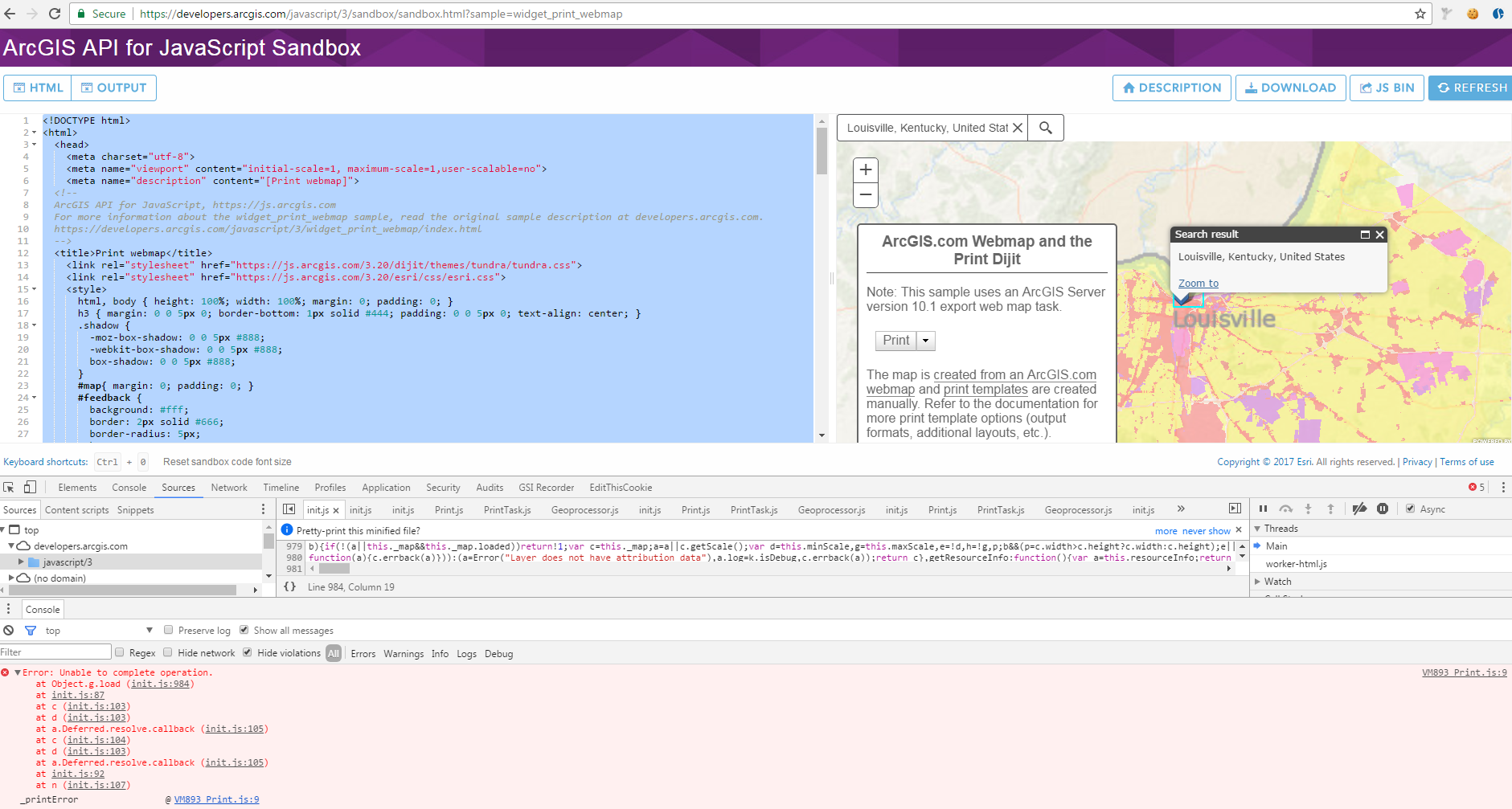1512x809 pixels.
Task: Click the pretty-print curly braces icon
Action: point(290,586)
